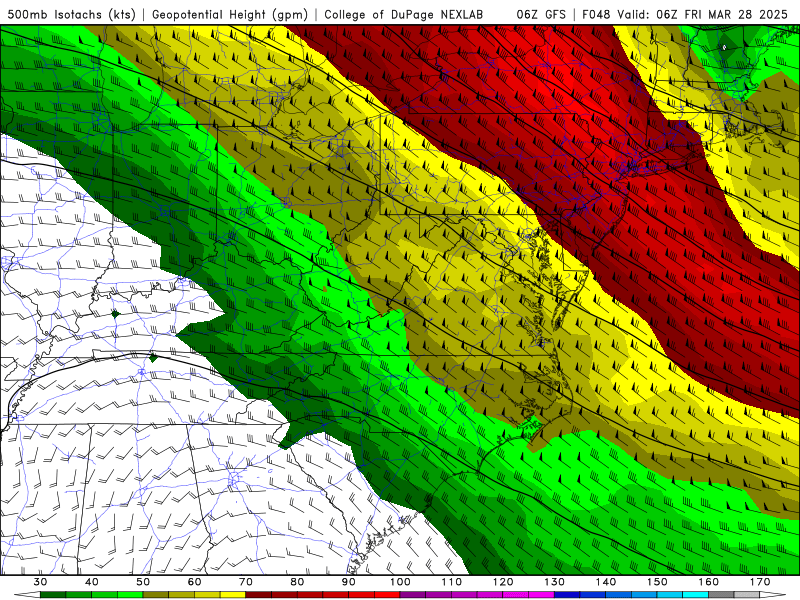Click the 140 kt legend label

606,582
